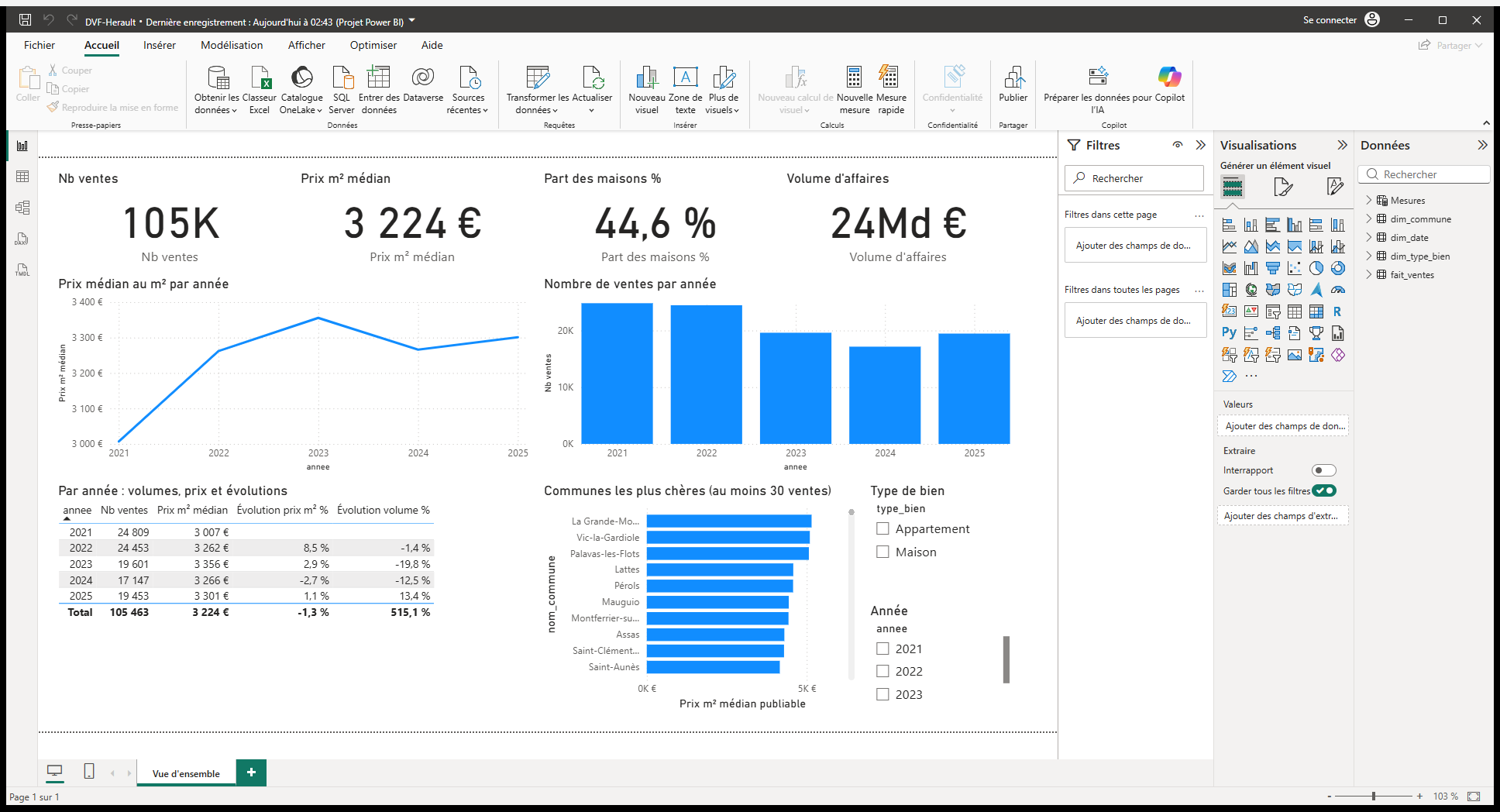The image size is (1500, 812).
Task: Click Dataverse icon in ribbon
Action: pyautogui.click(x=423, y=84)
